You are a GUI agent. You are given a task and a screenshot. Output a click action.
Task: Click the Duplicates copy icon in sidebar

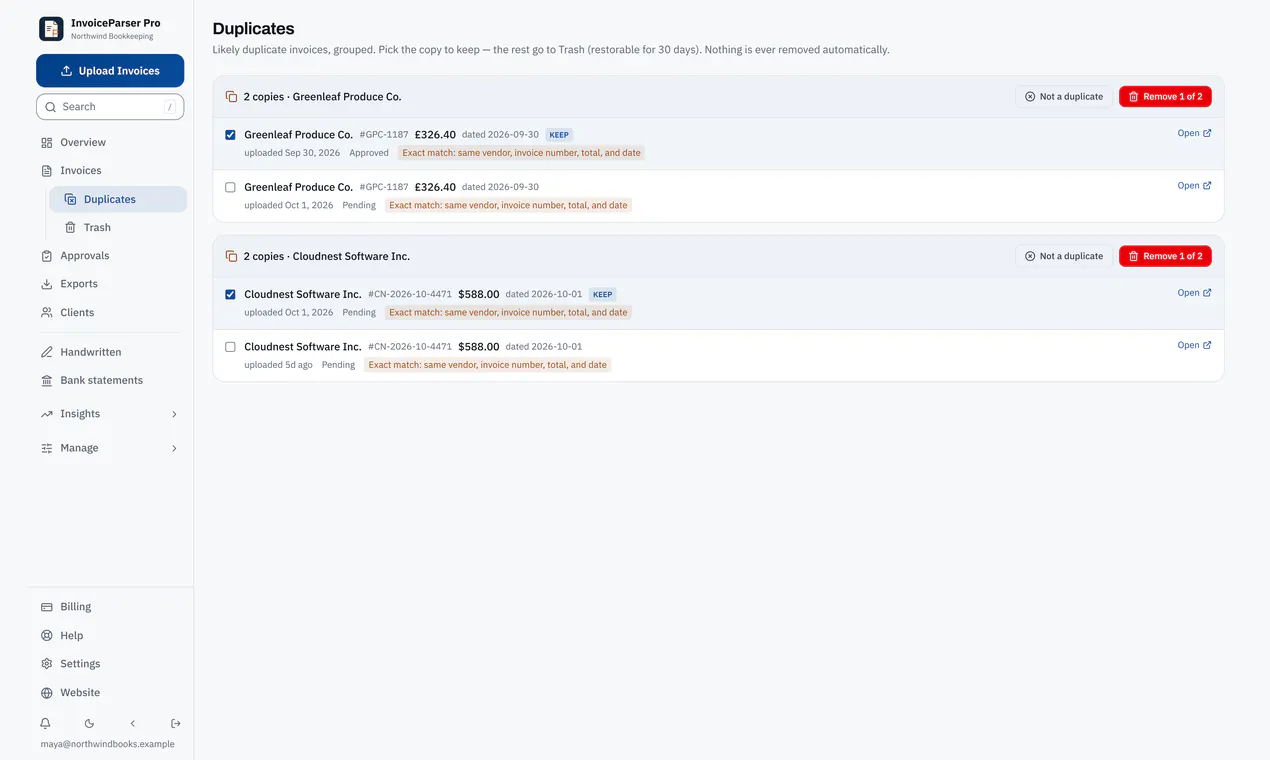coord(70,200)
